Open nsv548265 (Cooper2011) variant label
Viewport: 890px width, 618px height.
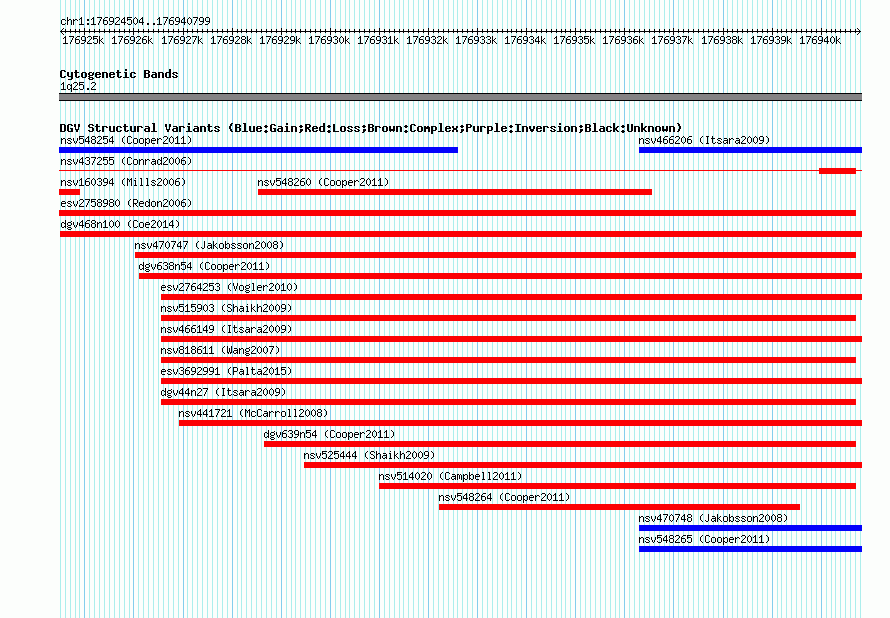(704, 539)
